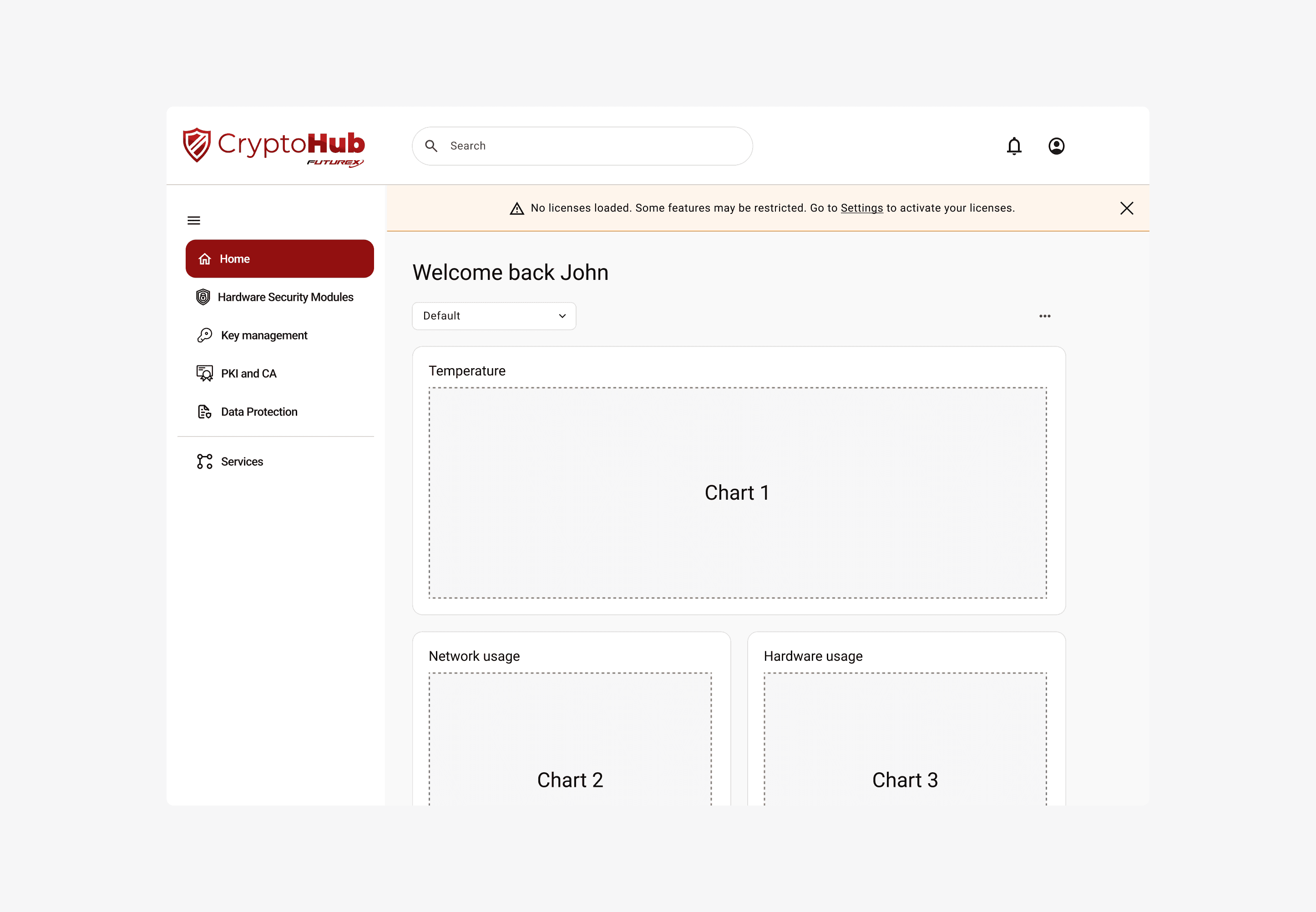Click the search magnifier icon
Viewport: 1316px width, 912px height.
point(431,146)
